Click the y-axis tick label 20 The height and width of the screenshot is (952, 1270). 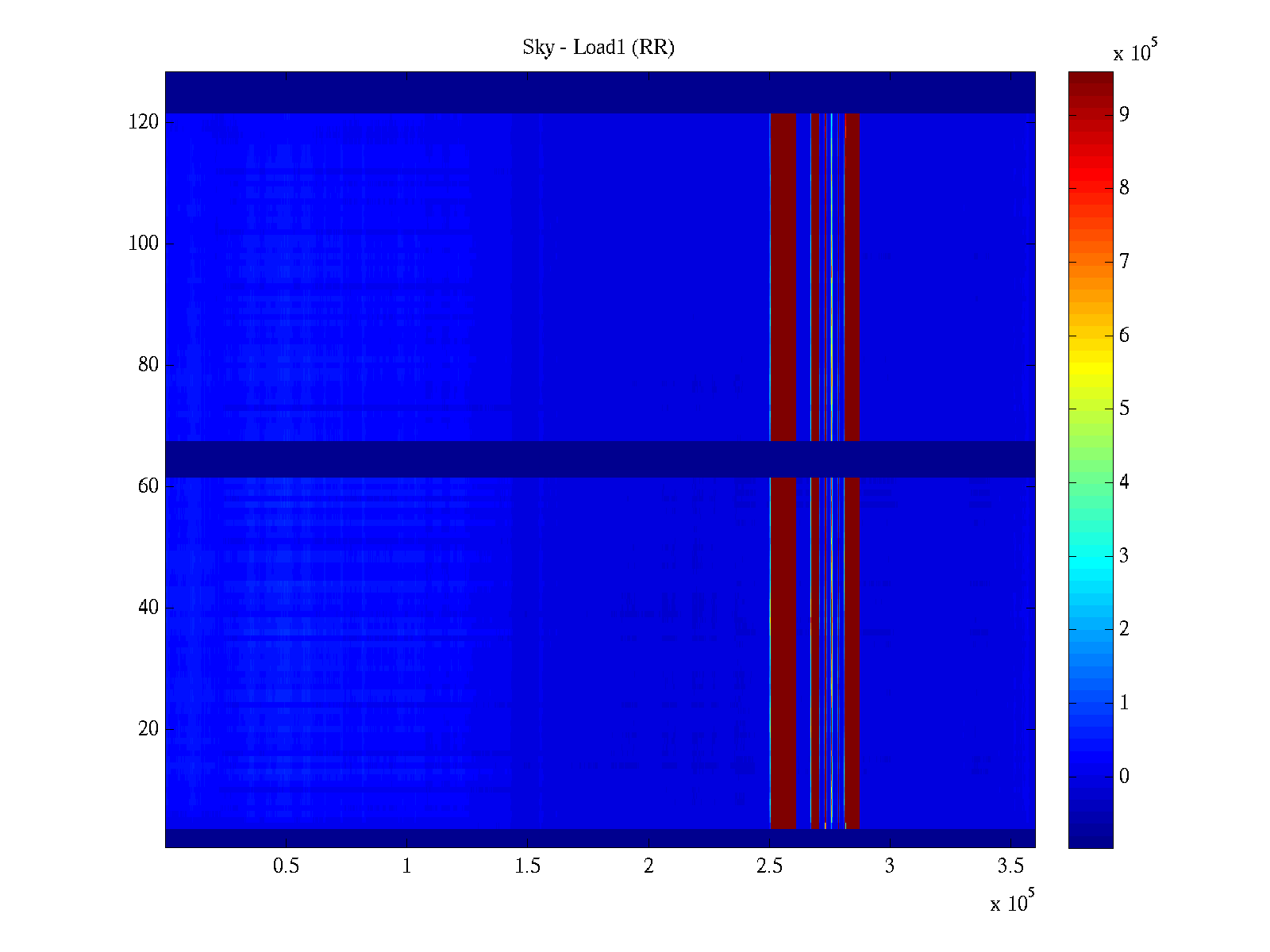point(148,729)
